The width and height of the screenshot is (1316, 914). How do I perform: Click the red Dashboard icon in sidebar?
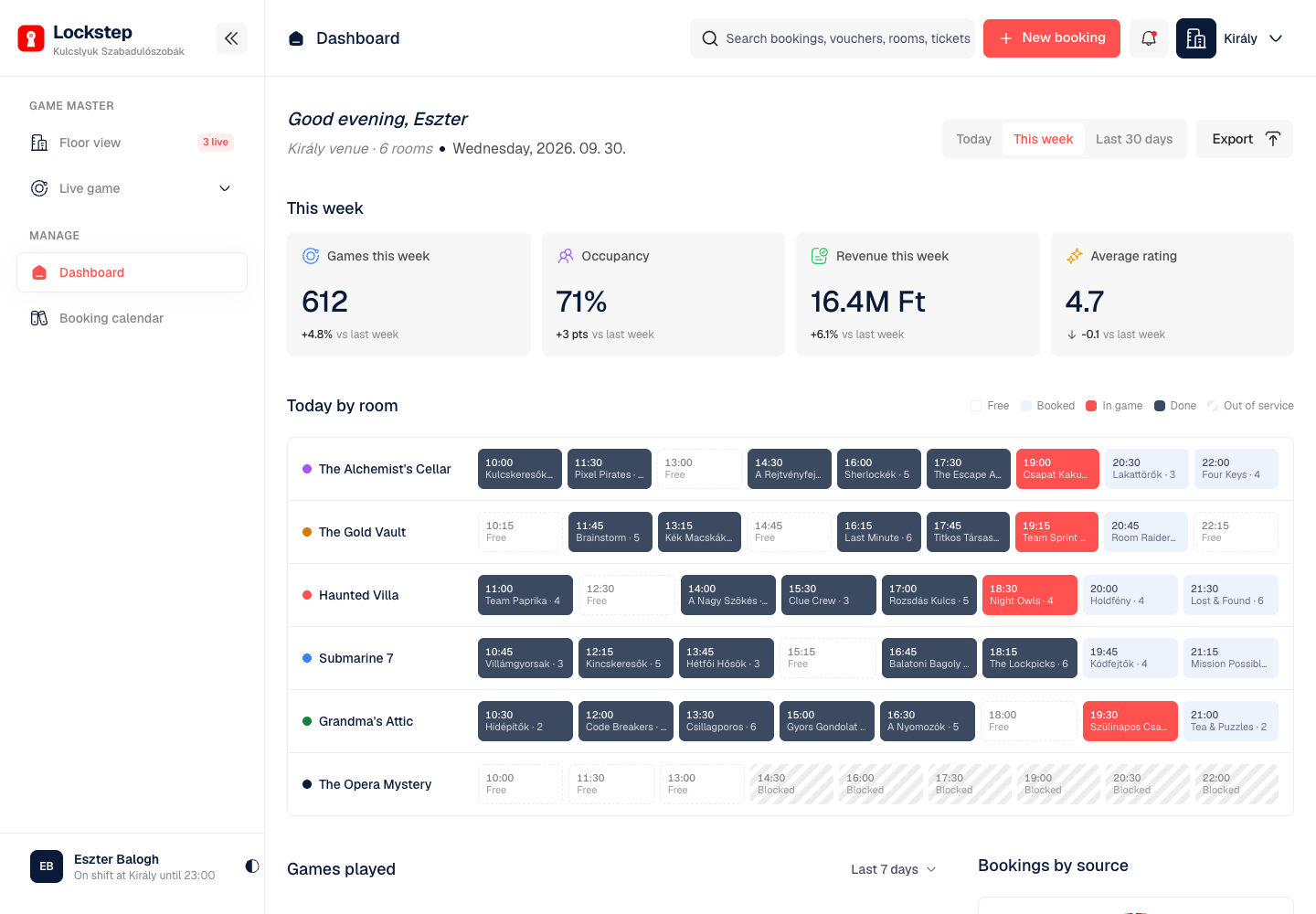click(x=39, y=272)
